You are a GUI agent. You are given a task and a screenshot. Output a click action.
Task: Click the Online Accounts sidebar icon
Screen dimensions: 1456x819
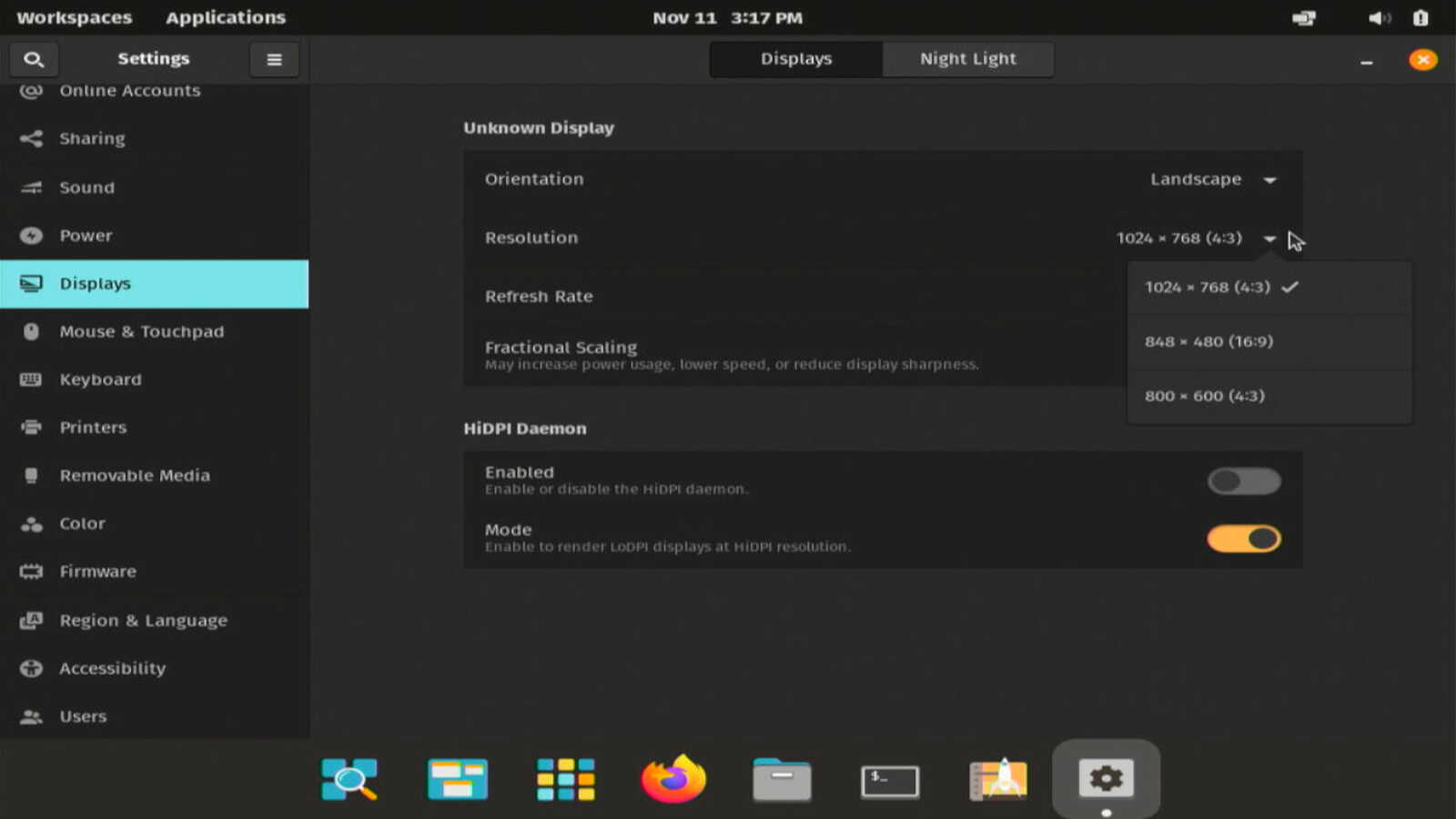31,90
